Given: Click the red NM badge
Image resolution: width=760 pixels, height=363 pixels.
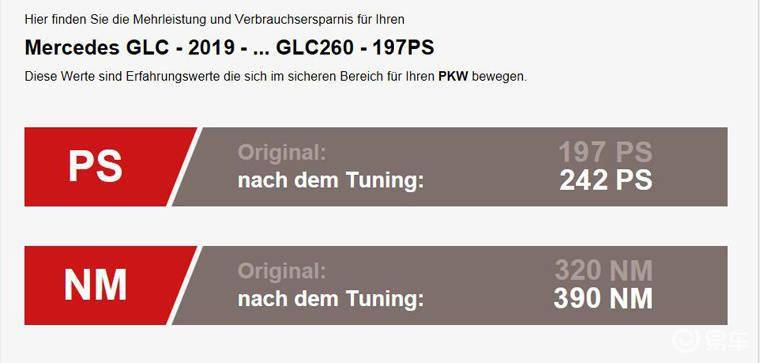Looking at the screenshot, I should 104,285.
